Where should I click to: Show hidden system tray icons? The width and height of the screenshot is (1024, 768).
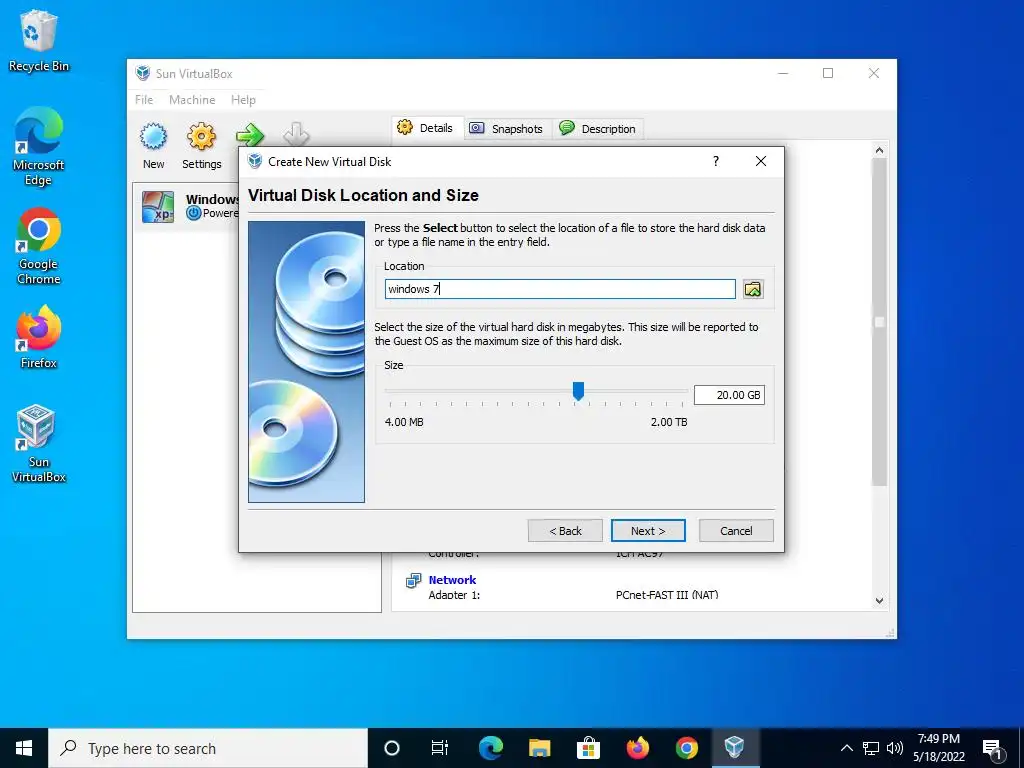[x=846, y=748]
